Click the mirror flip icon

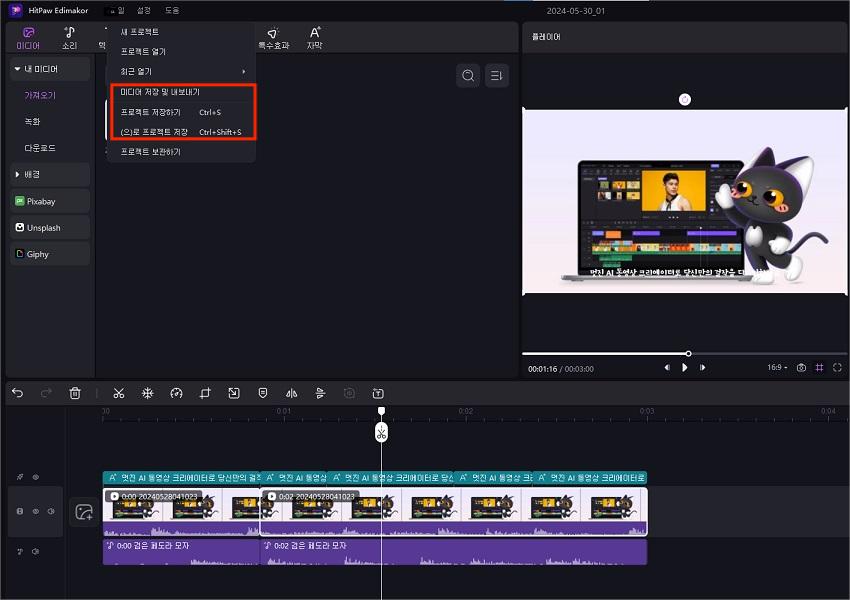click(292, 393)
